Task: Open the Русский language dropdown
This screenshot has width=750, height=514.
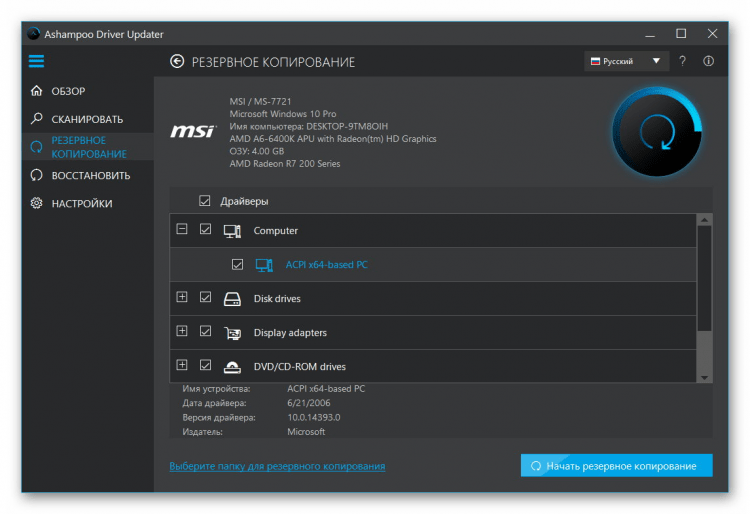Action: tap(626, 61)
